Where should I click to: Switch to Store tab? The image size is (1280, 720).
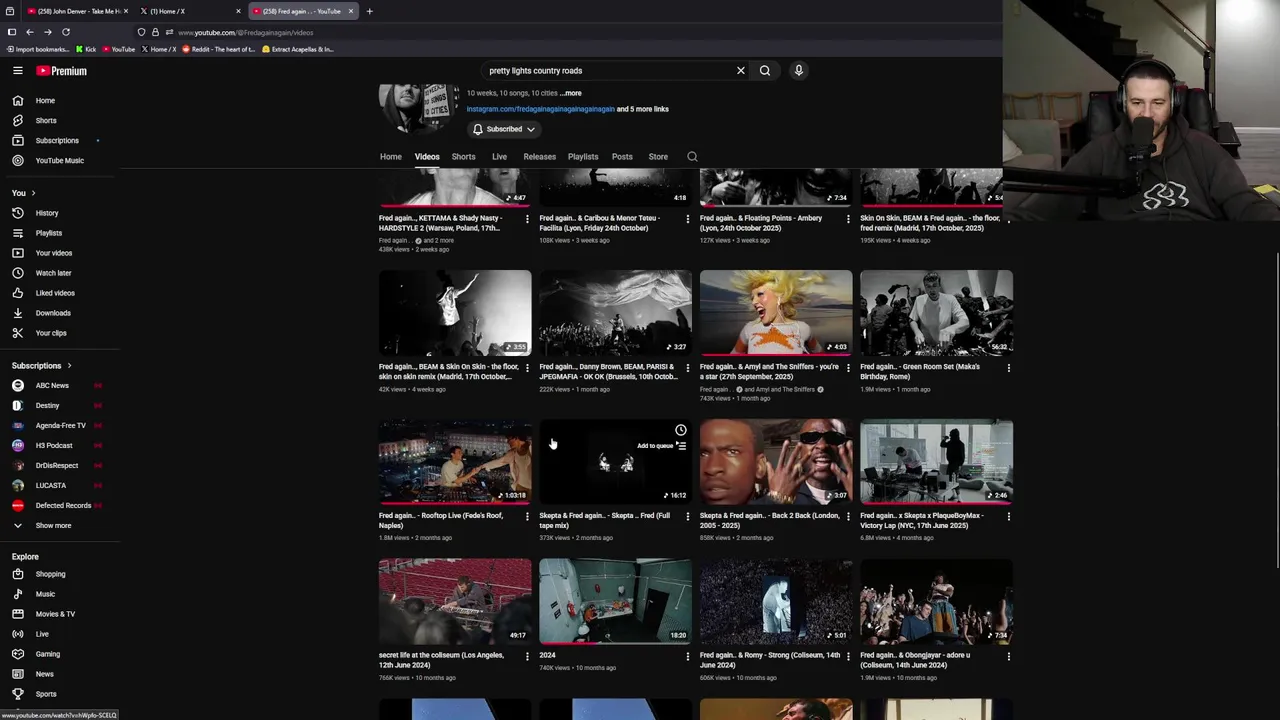[658, 157]
